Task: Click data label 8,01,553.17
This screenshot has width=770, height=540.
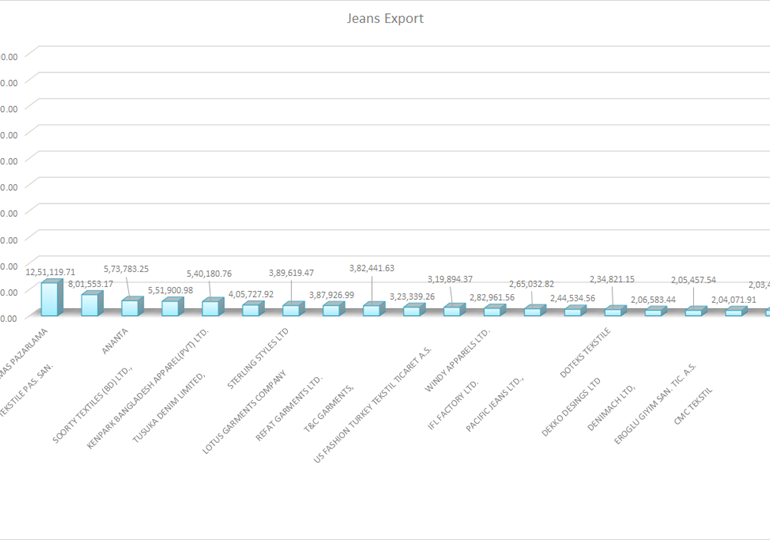Action: coord(90,284)
